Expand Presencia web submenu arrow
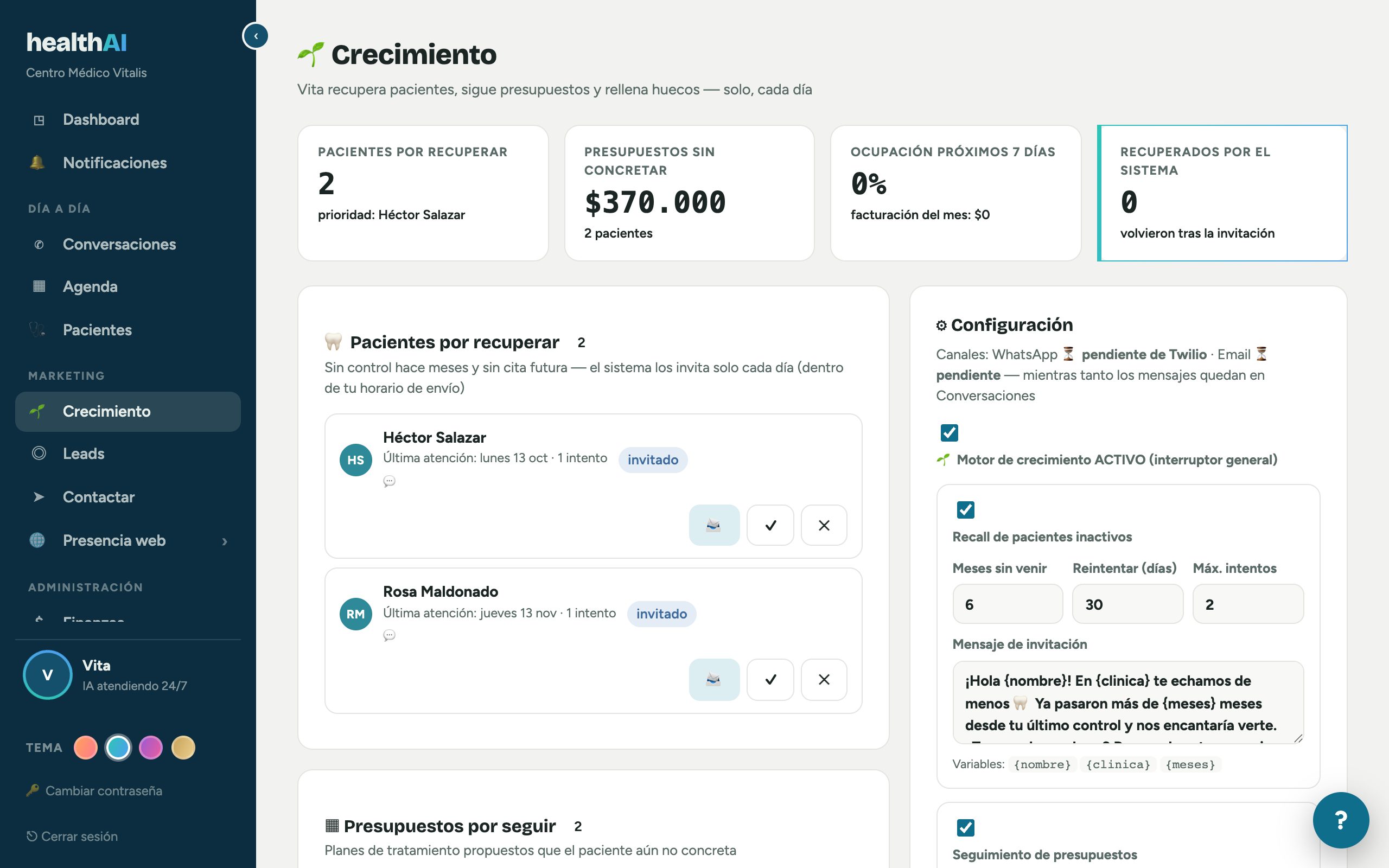Viewport: 1389px width, 868px height. (x=225, y=541)
